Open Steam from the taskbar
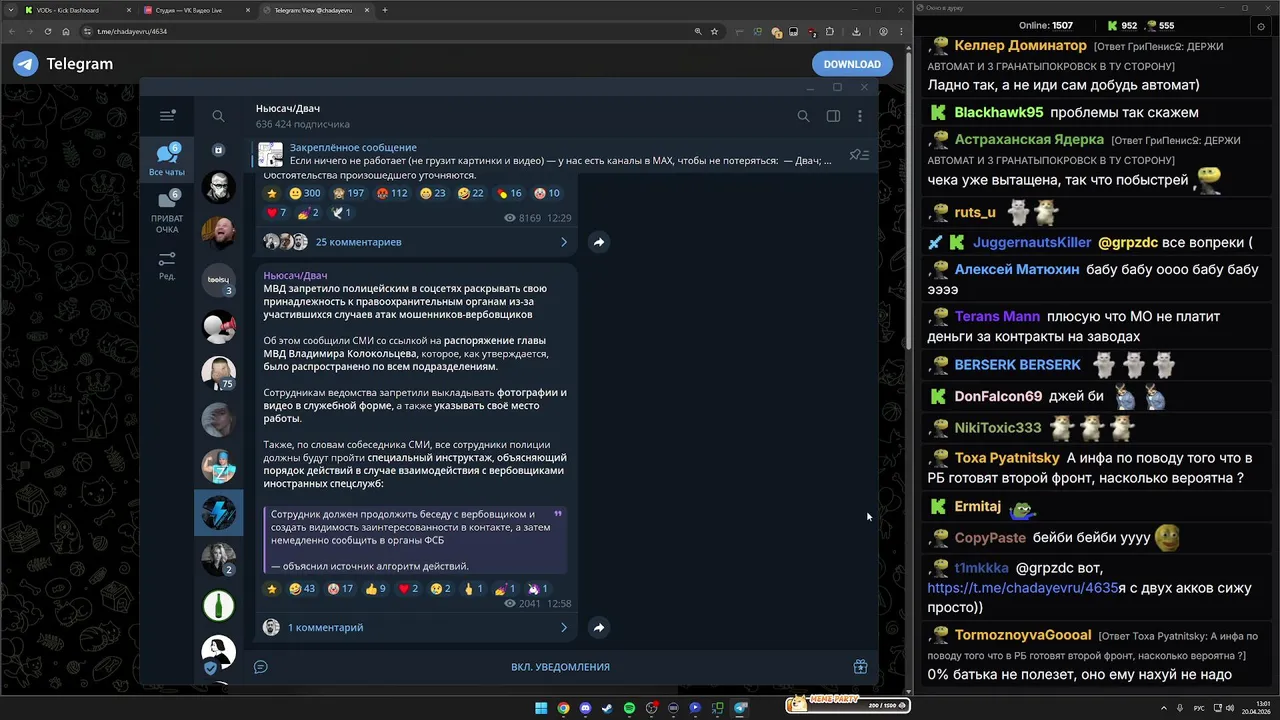The height and width of the screenshot is (720, 1280). click(x=607, y=708)
